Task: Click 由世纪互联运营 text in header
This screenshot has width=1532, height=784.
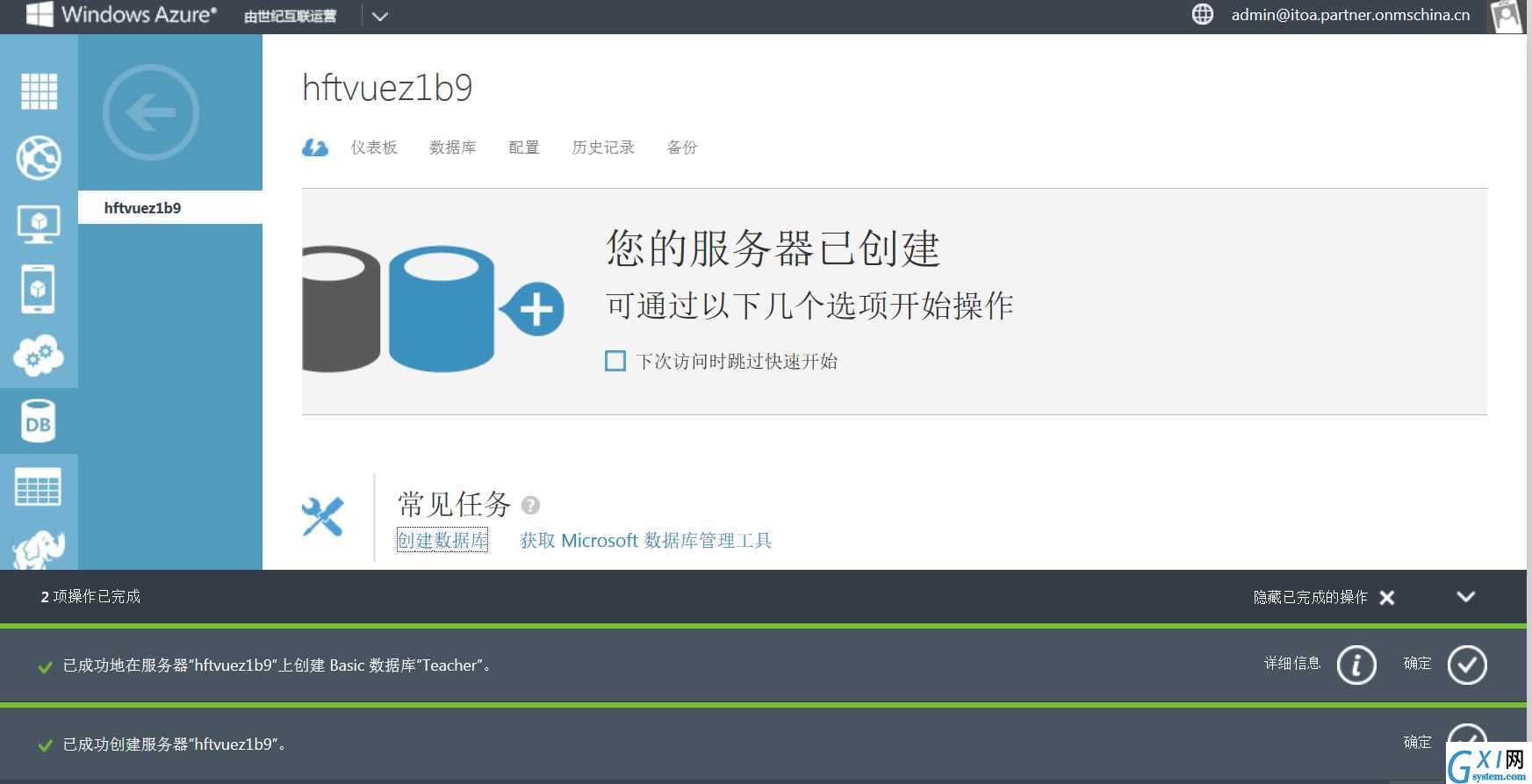Action: (x=291, y=16)
